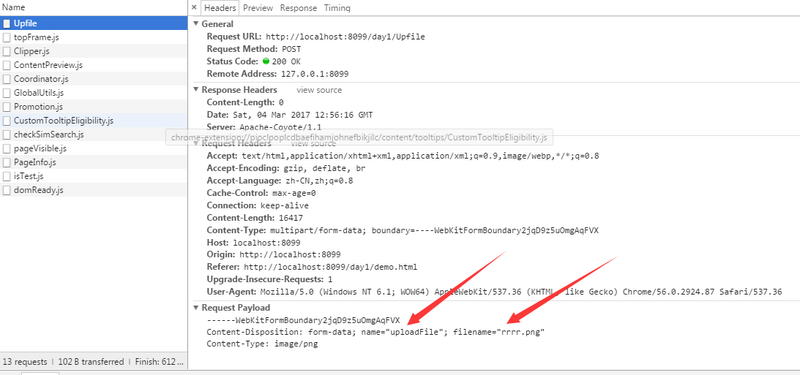Viewport: 800px width, 375px height.
Task: Click the Remote Address 127.0.0.1:8099 value
Action: point(315,74)
